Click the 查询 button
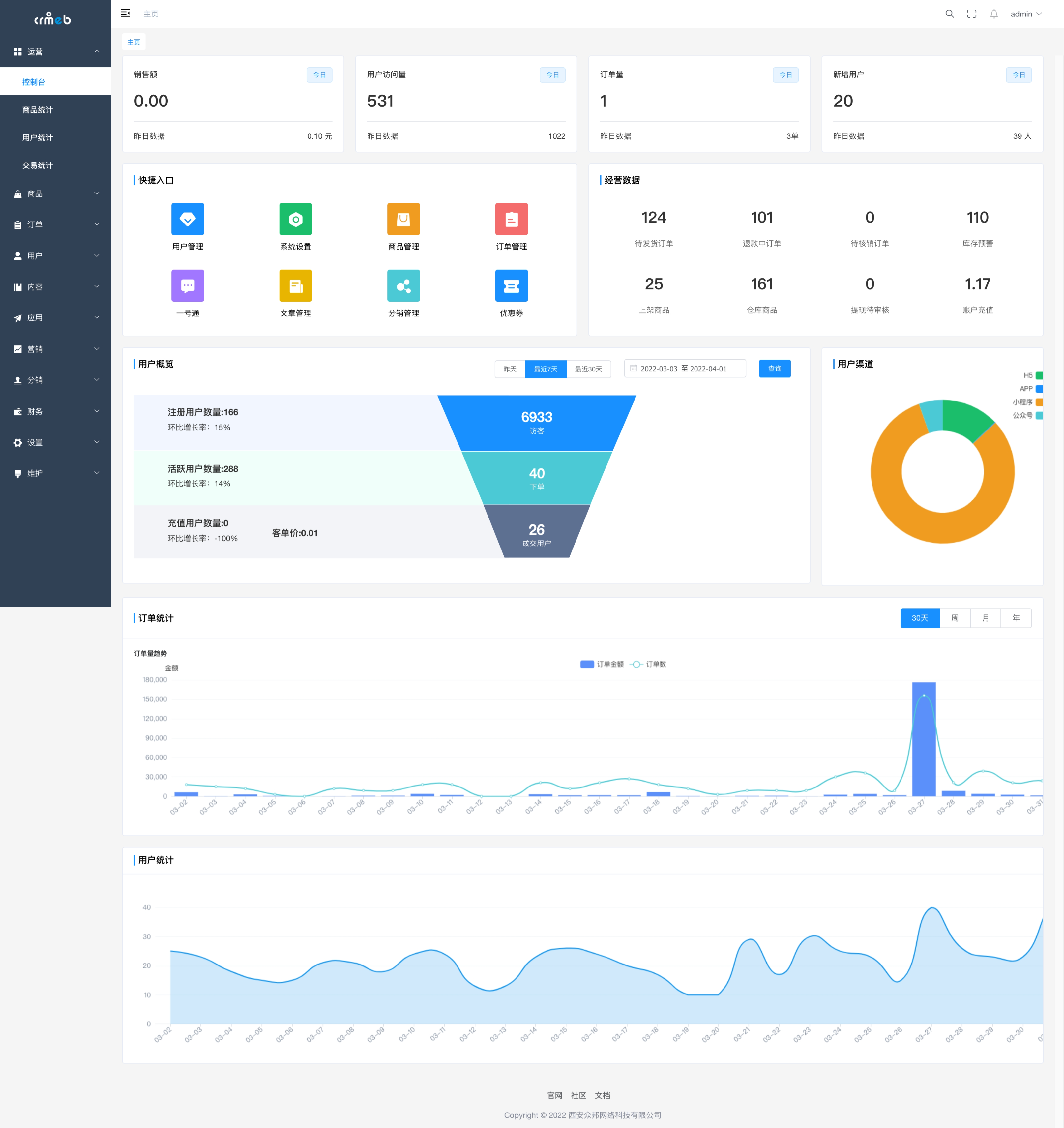This screenshot has width=1064, height=1128. point(774,369)
